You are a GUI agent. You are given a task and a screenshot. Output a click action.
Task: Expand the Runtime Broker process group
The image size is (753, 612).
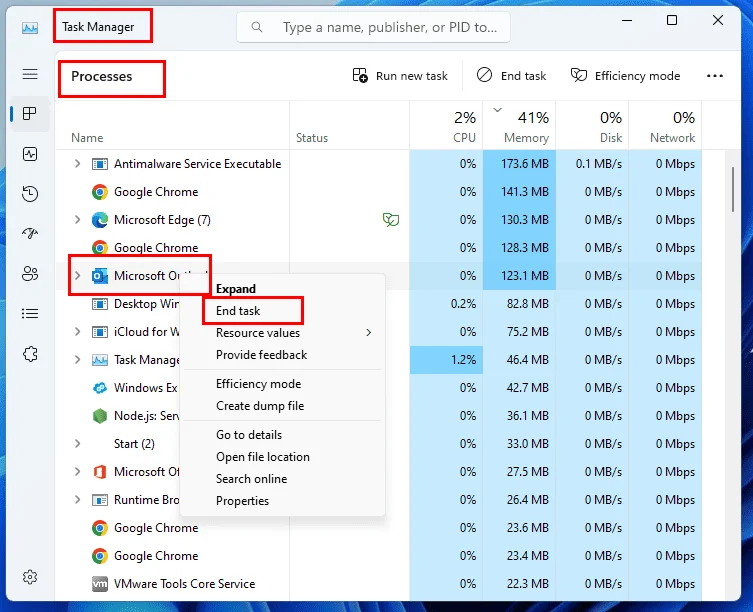(77, 500)
